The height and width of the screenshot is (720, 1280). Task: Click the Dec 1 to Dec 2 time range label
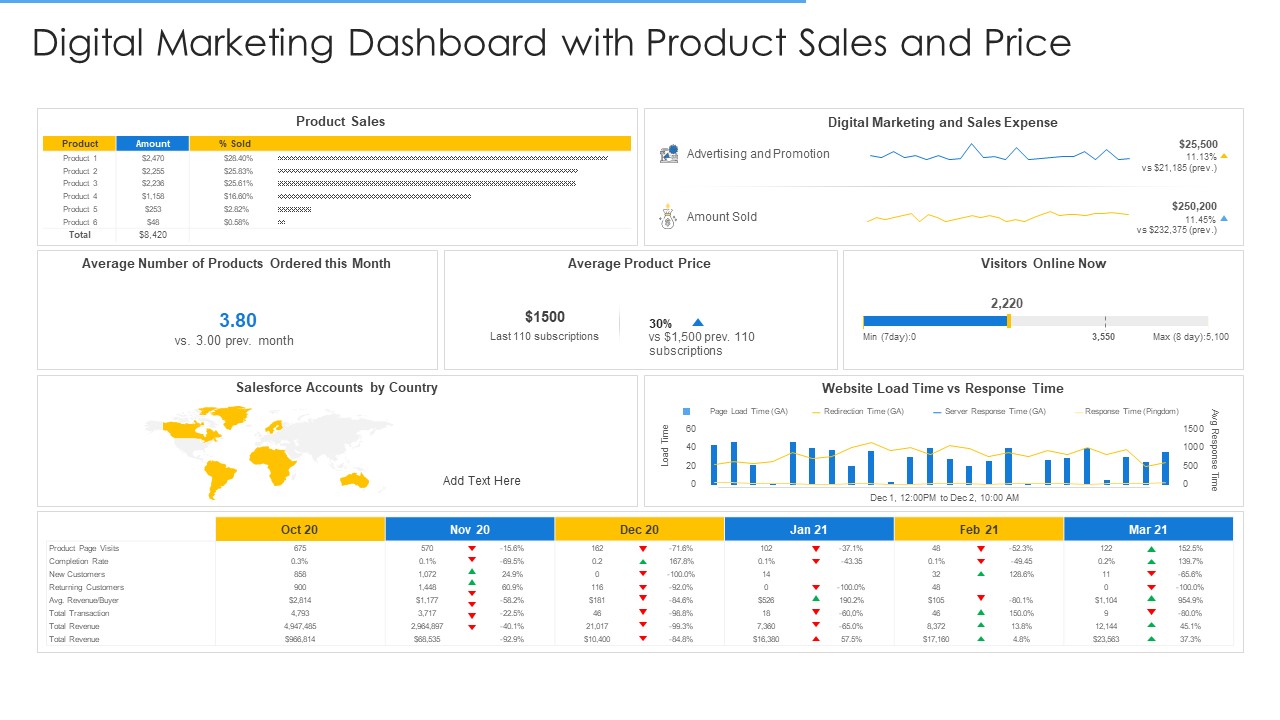click(x=944, y=497)
